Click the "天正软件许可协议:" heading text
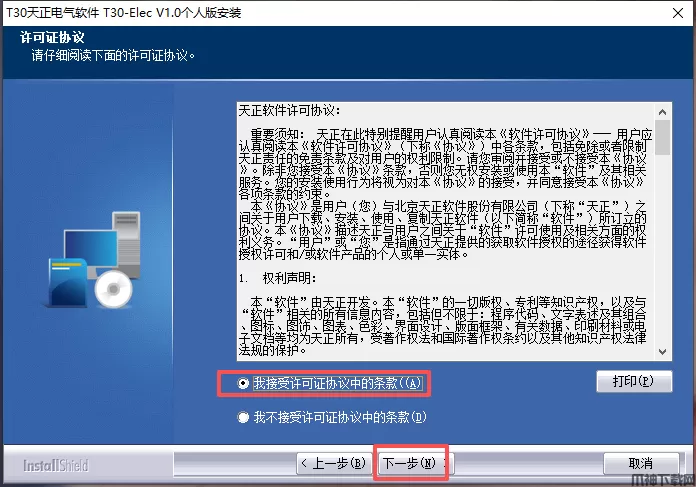The image size is (696, 487). tap(290, 110)
